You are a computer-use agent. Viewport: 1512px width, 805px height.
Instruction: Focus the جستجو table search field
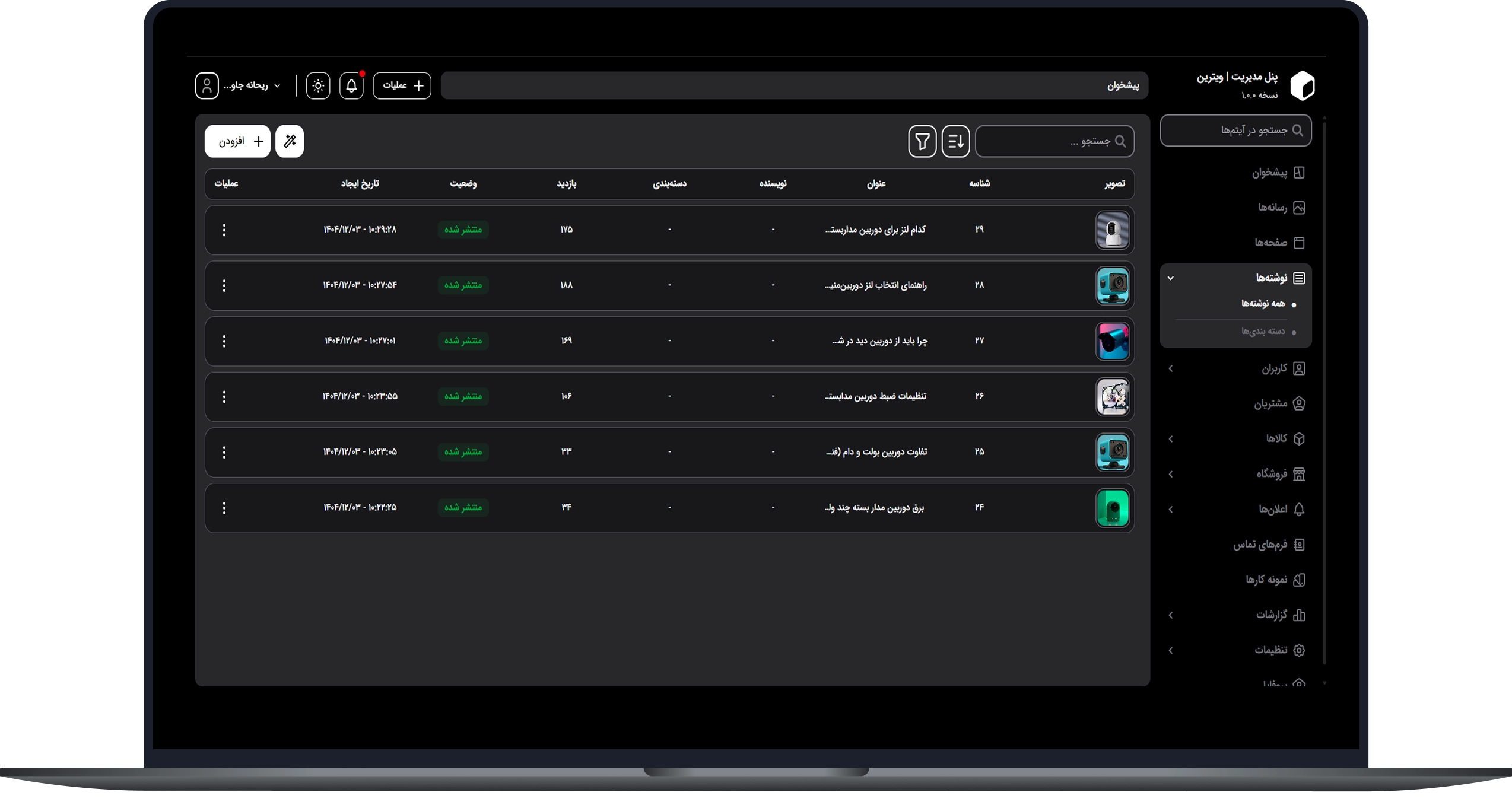(x=1054, y=141)
